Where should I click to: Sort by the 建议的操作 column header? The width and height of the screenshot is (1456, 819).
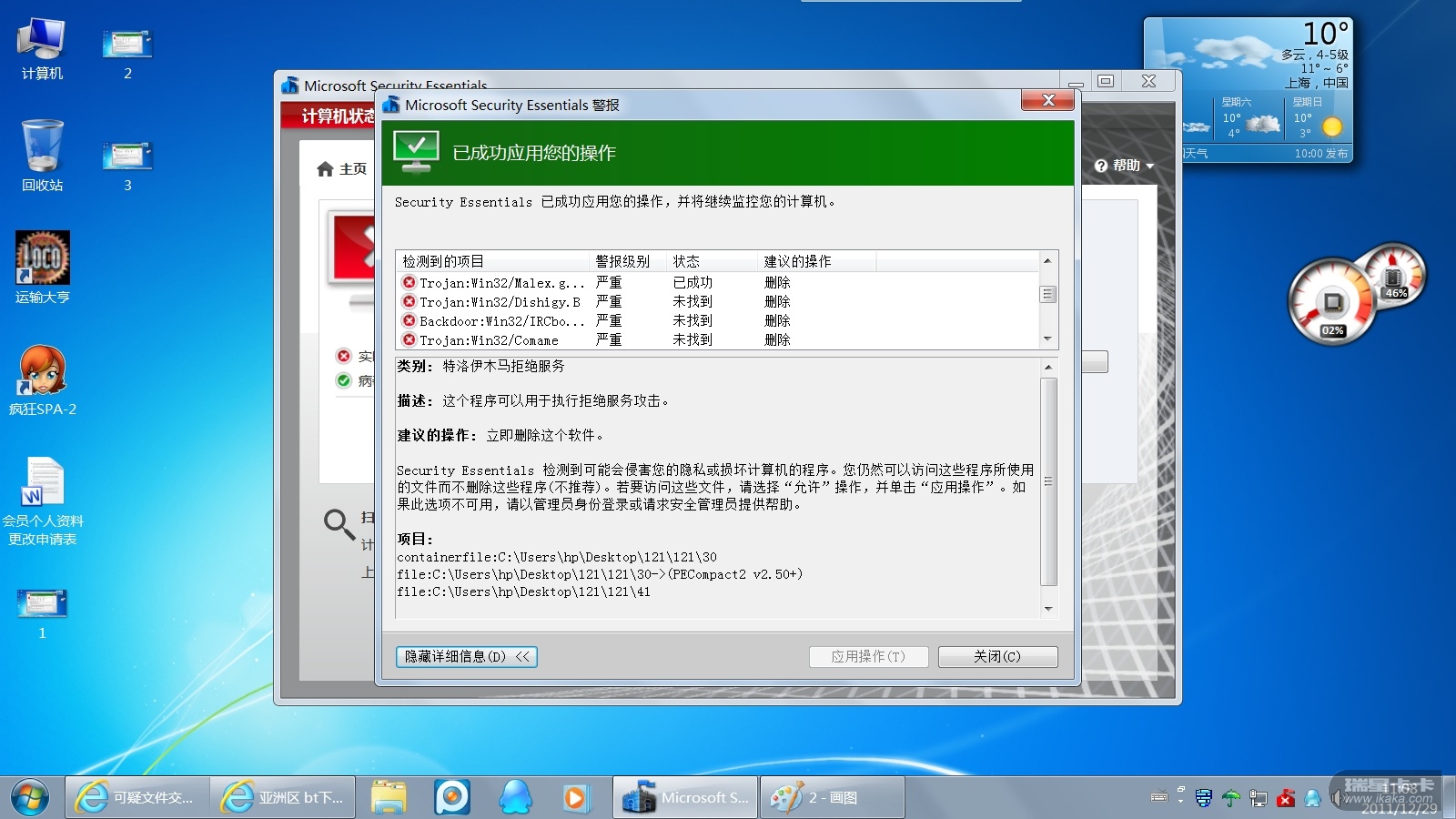tap(816, 261)
